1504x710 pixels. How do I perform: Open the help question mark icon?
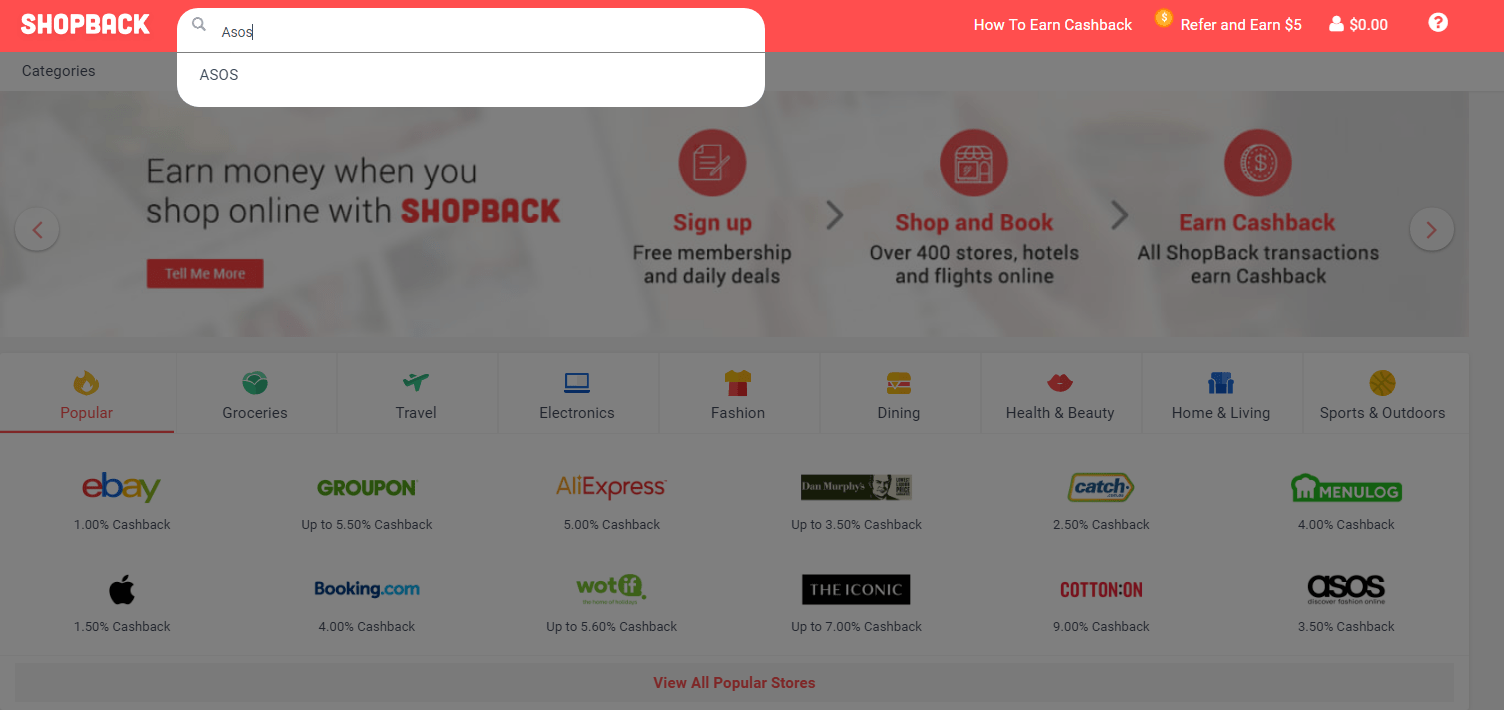[x=1438, y=22]
